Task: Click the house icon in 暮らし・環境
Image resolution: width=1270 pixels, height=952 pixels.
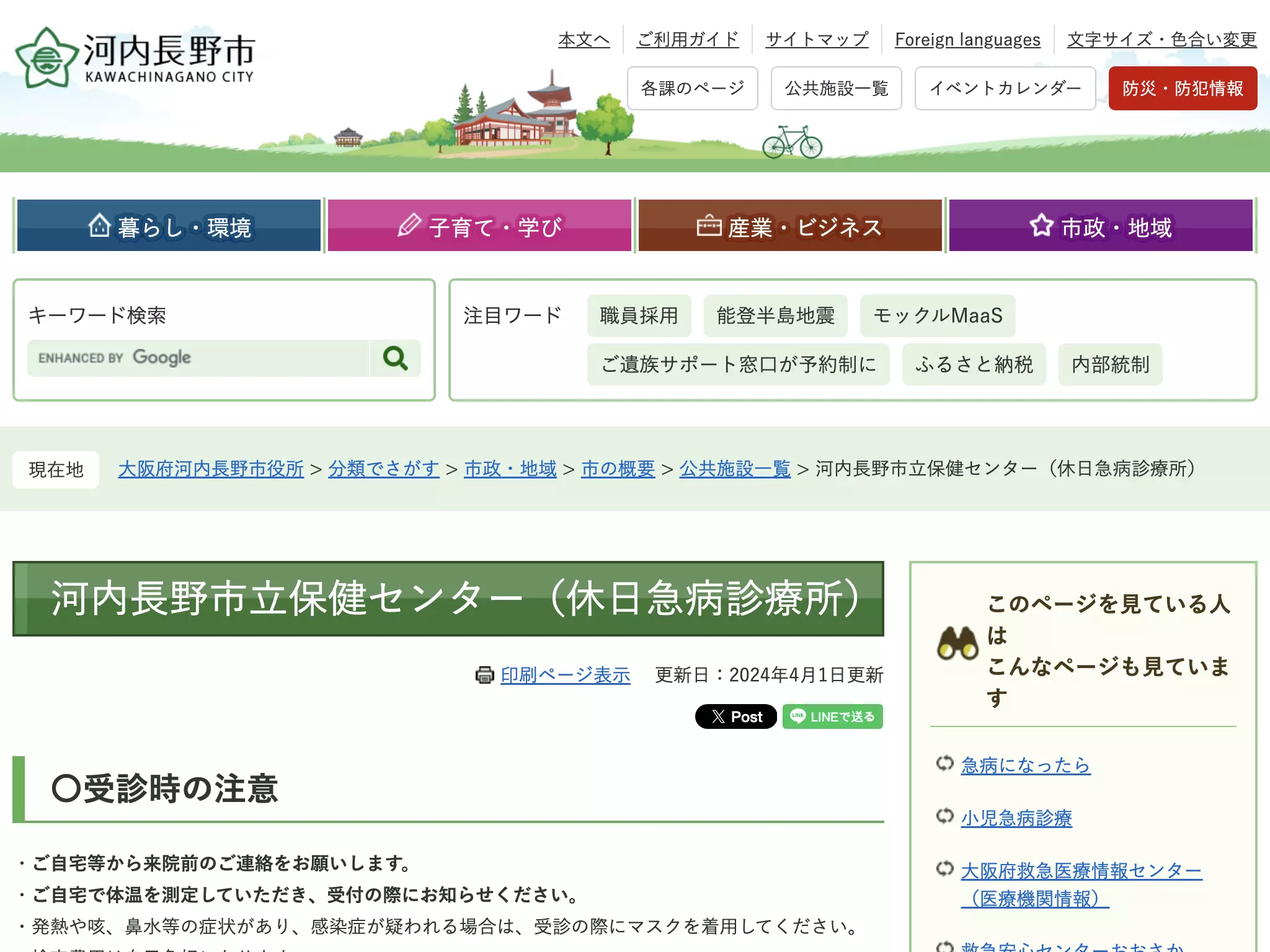Action: coord(99,226)
